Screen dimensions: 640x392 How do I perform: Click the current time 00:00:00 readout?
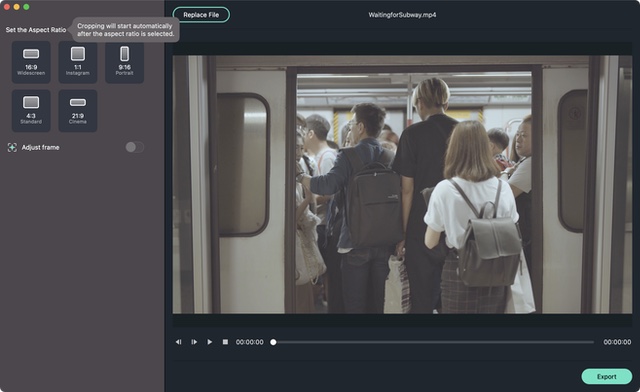[x=249, y=342]
